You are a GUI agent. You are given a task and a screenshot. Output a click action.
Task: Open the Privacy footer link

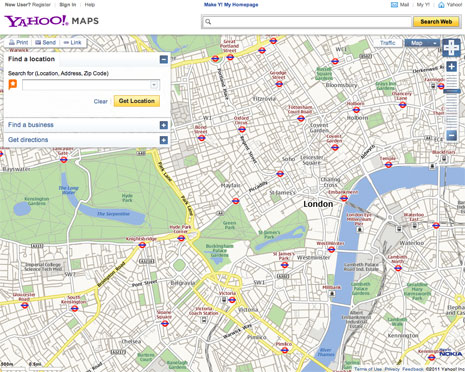tap(392, 369)
